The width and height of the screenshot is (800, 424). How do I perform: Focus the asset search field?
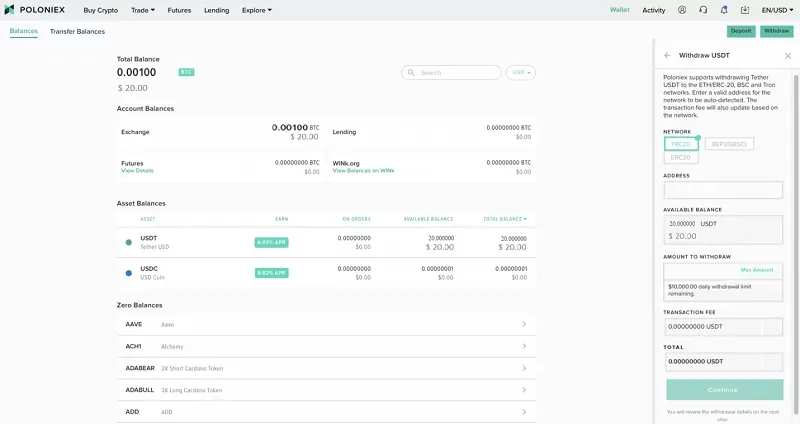[x=451, y=72]
